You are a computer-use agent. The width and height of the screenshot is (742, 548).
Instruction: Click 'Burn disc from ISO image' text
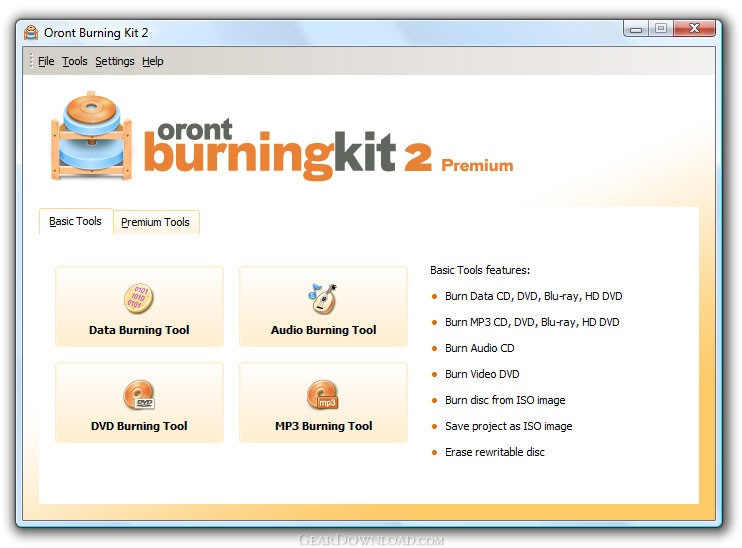click(x=505, y=400)
